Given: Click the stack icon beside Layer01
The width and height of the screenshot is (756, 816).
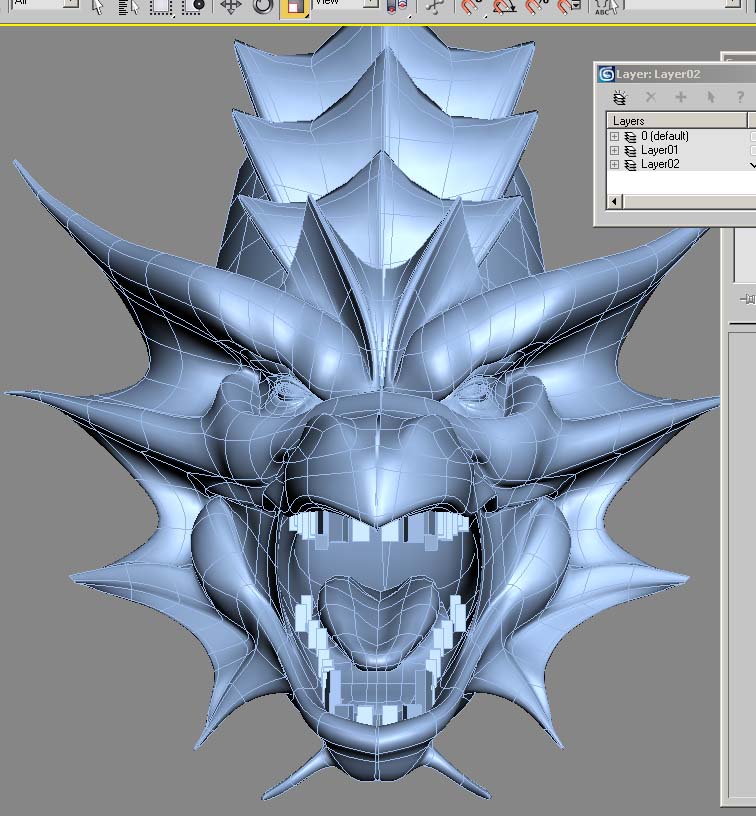Looking at the screenshot, I should 630,150.
